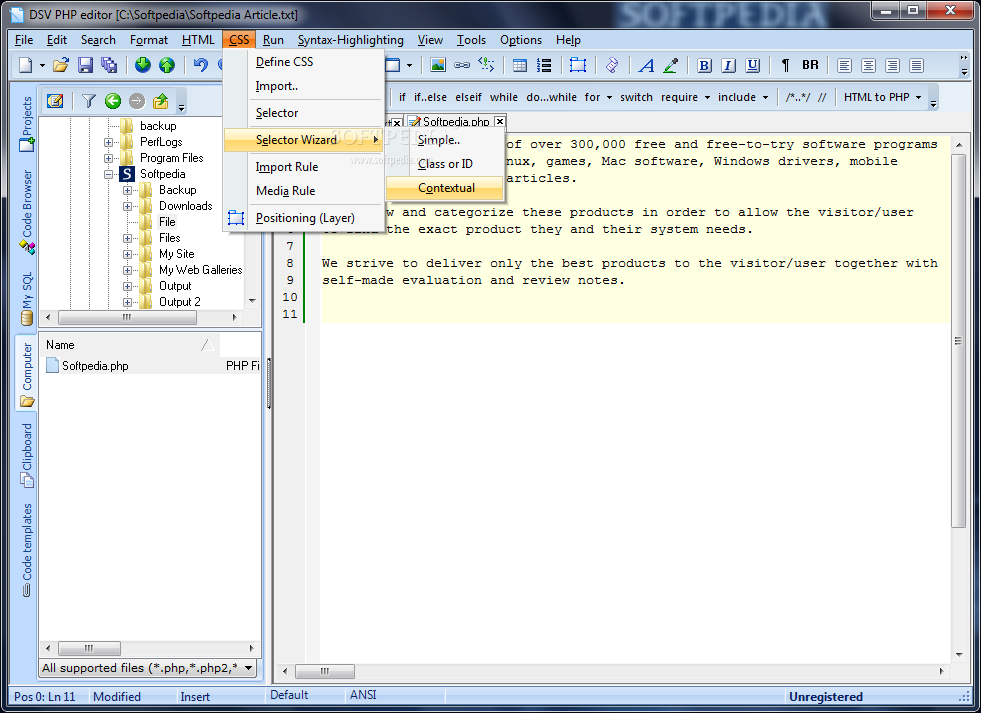This screenshot has height=713, width=981.
Task: Go back with the green left arrow
Action: (x=113, y=101)
